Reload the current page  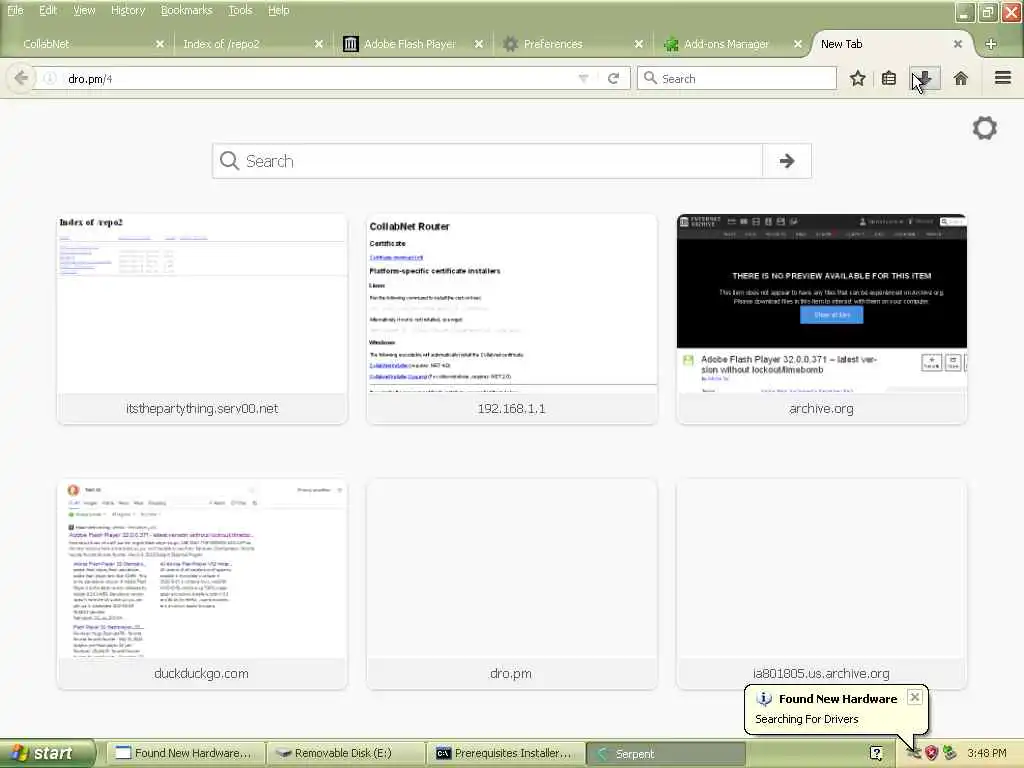tap(613, 78)
